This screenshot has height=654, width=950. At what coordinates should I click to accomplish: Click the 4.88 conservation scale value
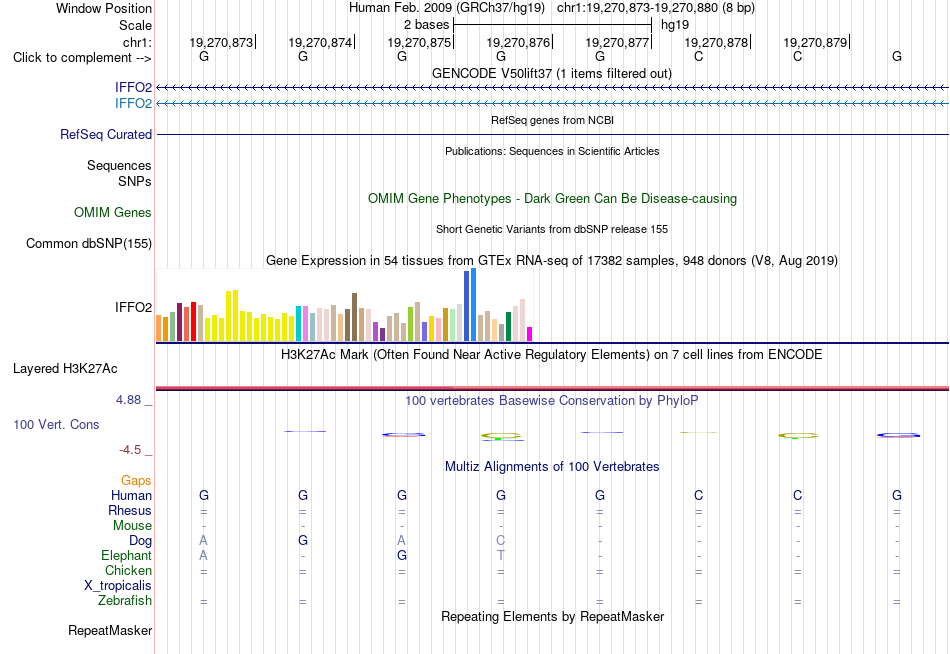(128, 400)
